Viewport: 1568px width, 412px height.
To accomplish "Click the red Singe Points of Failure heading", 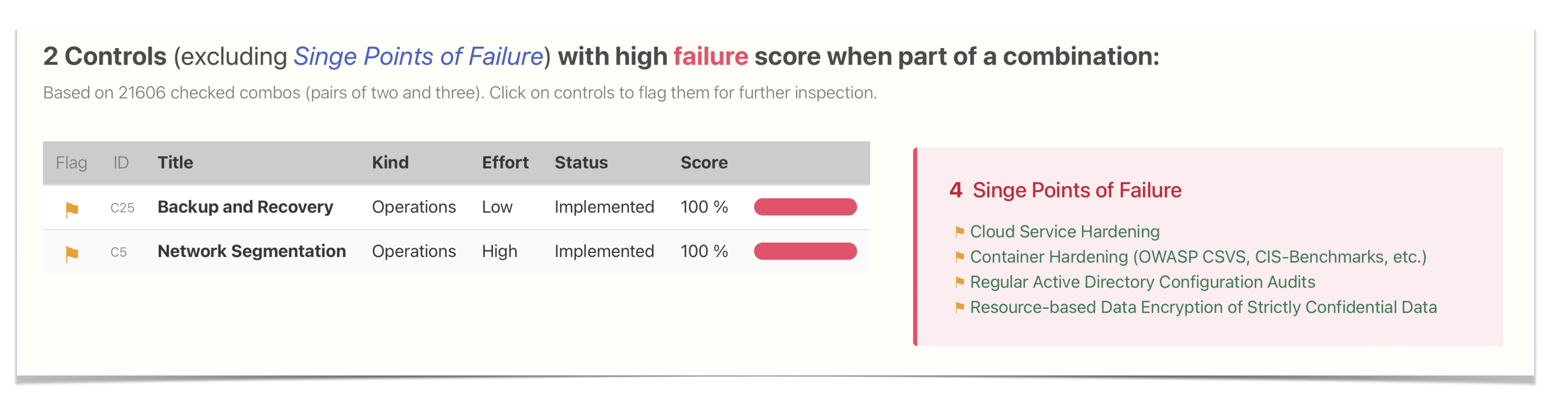I will [1076, 190].
